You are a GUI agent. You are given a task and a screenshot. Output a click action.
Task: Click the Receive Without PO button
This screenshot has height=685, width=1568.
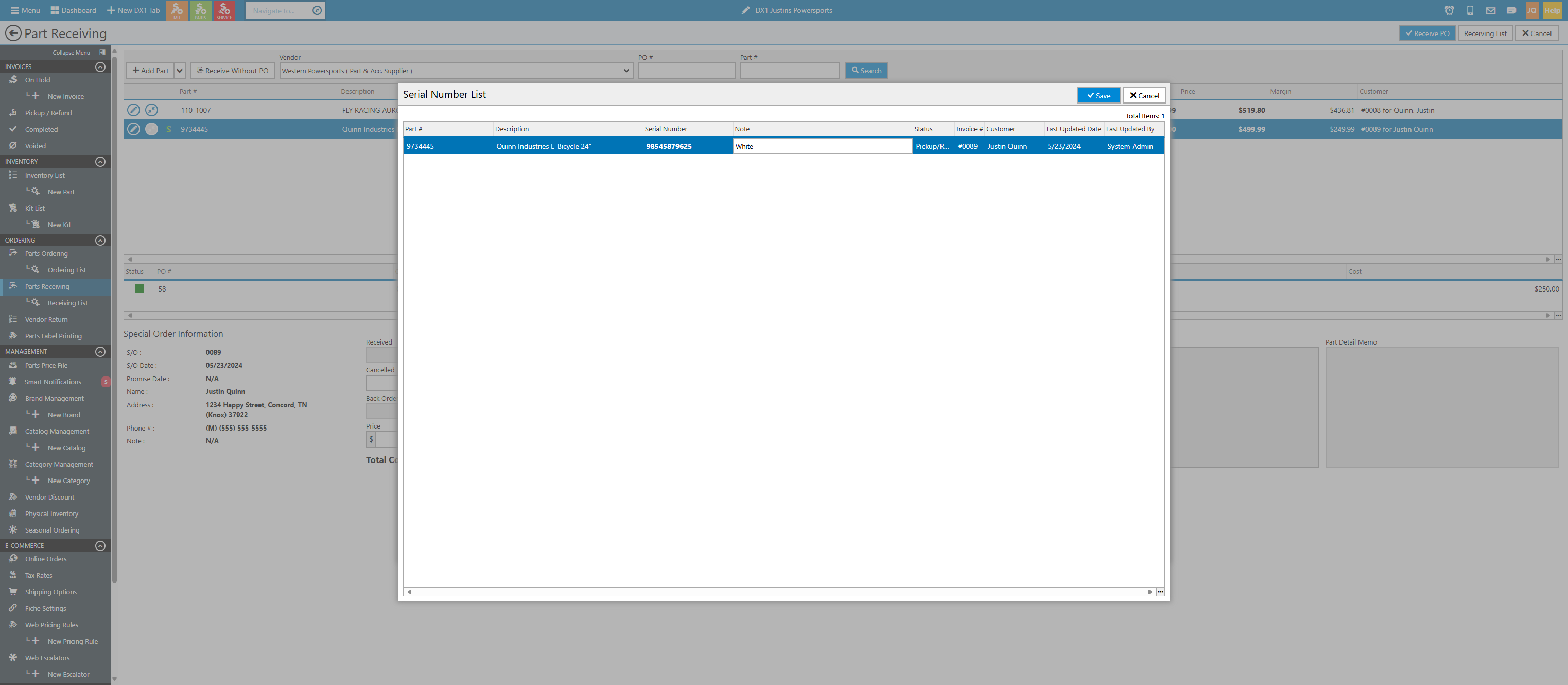233,71
